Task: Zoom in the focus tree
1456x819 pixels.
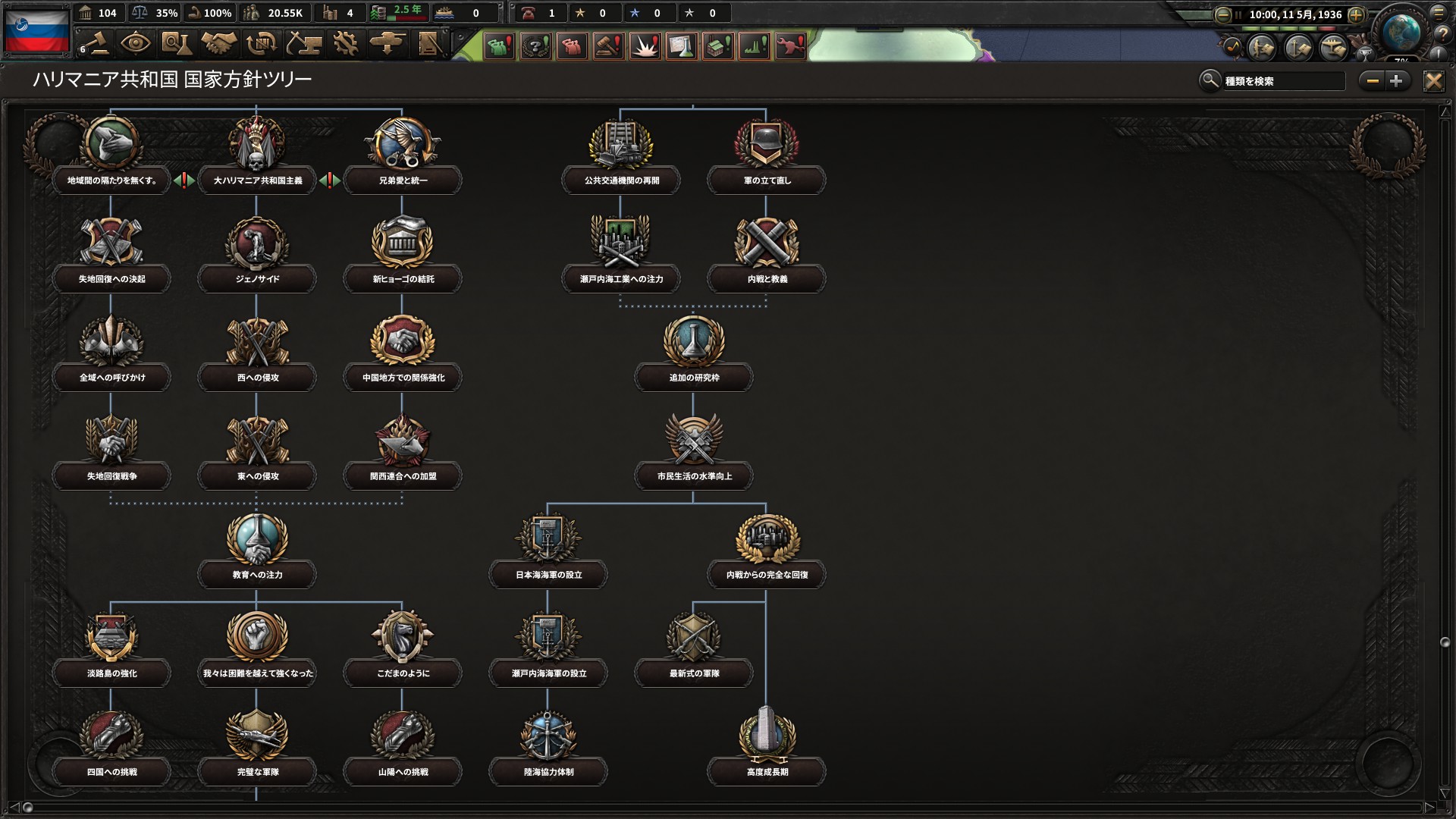Action: 1397,81
